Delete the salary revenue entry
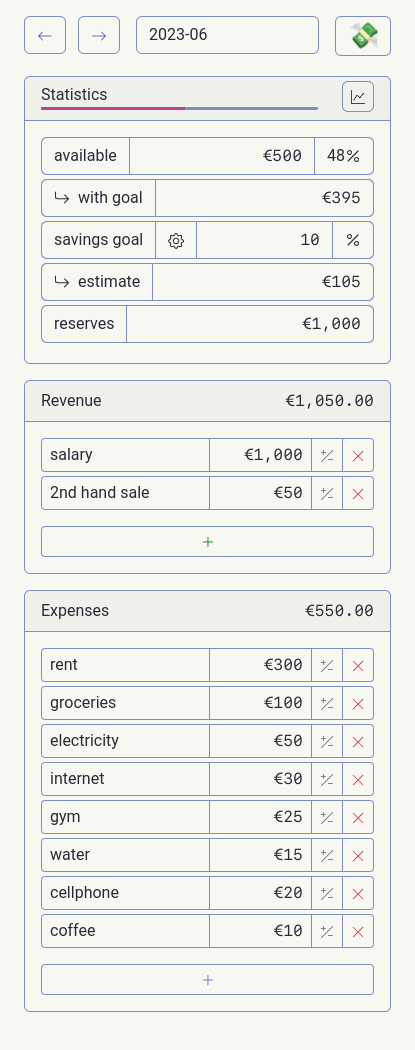The image size is (415, 1050). pyautogui.click(x=358, y=456)
